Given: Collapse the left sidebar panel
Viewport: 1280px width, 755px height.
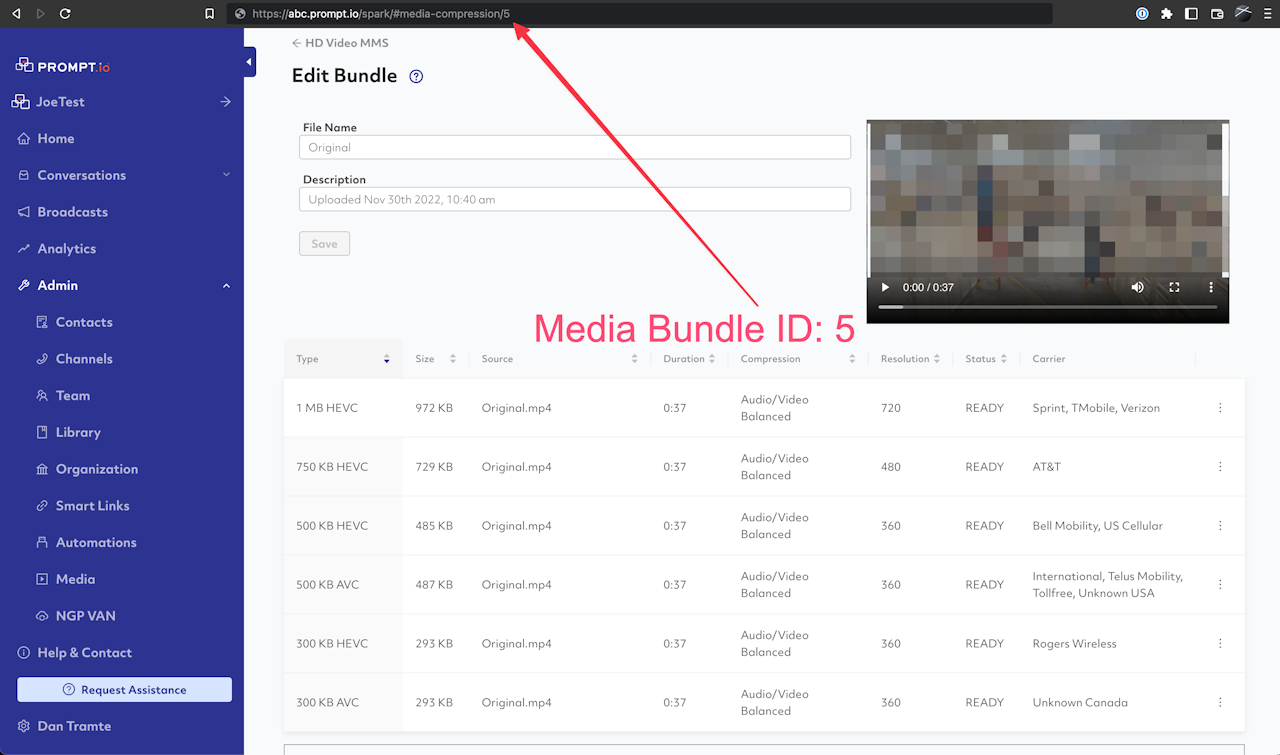Looking at the screenshot, I should click(x=249, y=63).
